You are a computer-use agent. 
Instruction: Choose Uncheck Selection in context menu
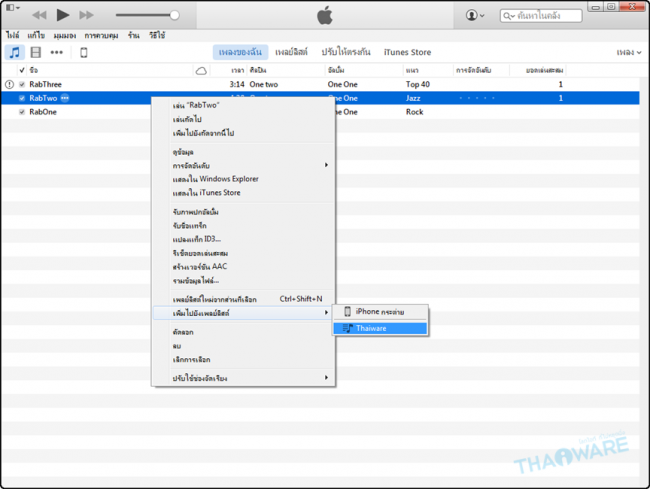click(244, 359)
